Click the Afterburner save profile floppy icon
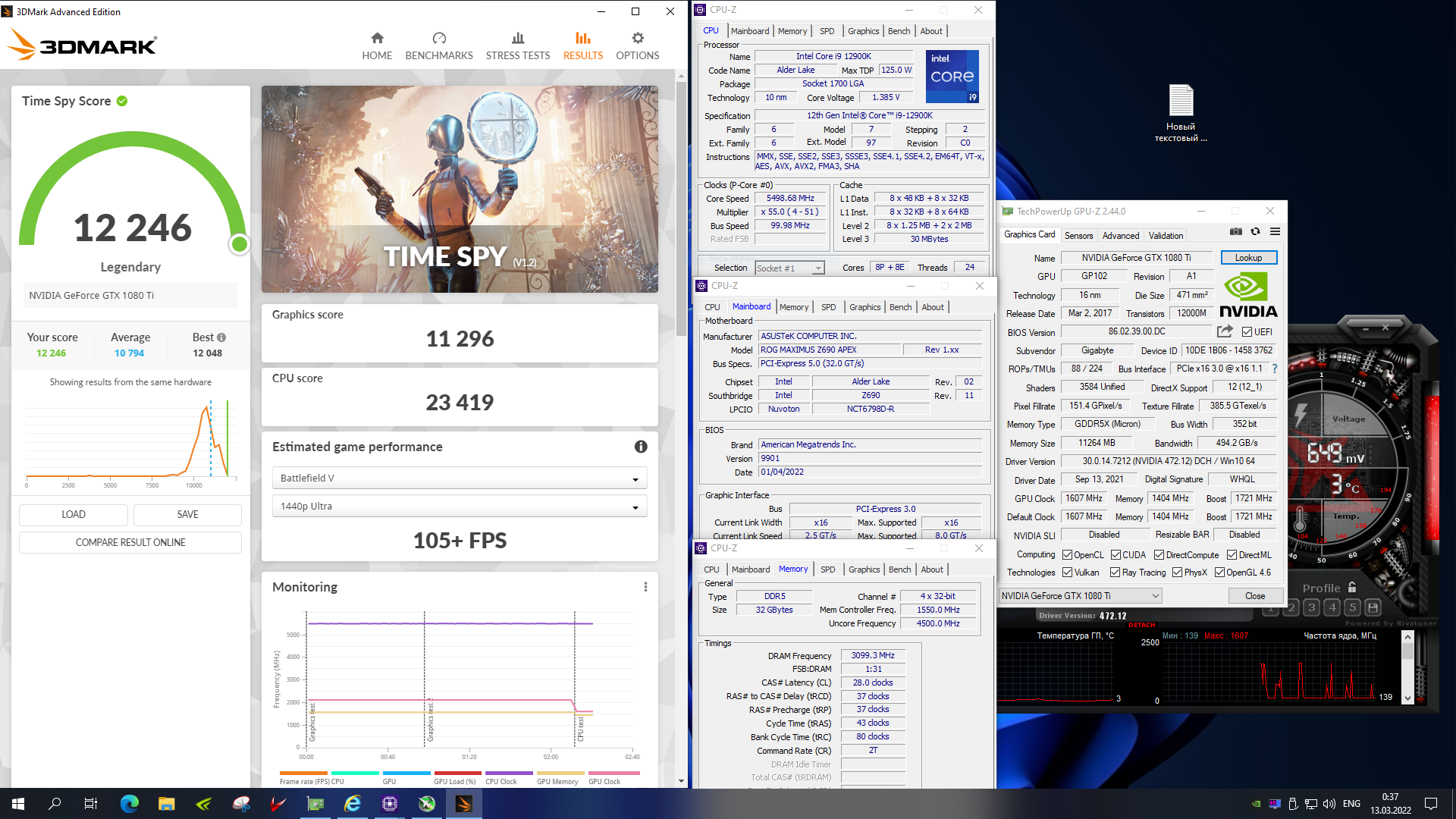The width and height of the screenshot is (1456, 819). click(1373, 607)
